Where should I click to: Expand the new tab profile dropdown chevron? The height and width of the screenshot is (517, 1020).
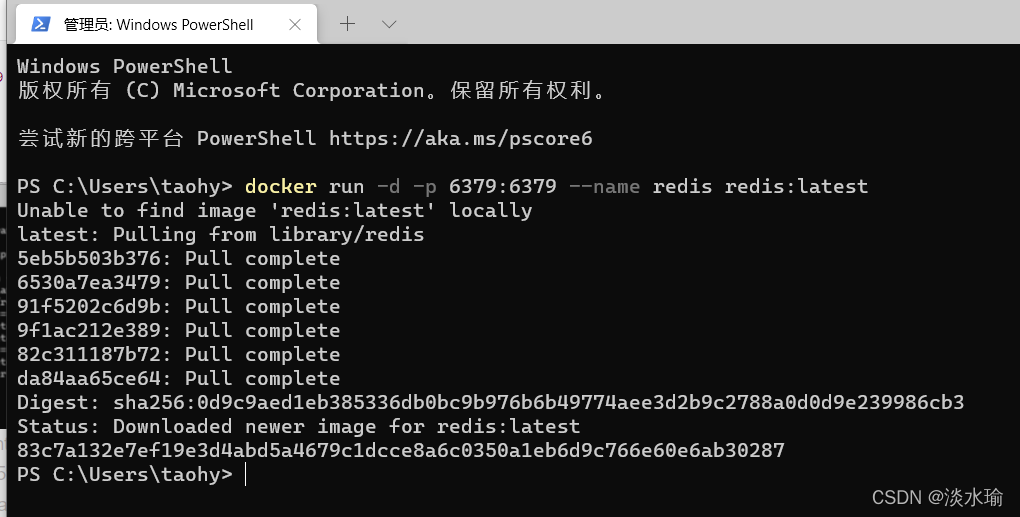click(389, 24)
